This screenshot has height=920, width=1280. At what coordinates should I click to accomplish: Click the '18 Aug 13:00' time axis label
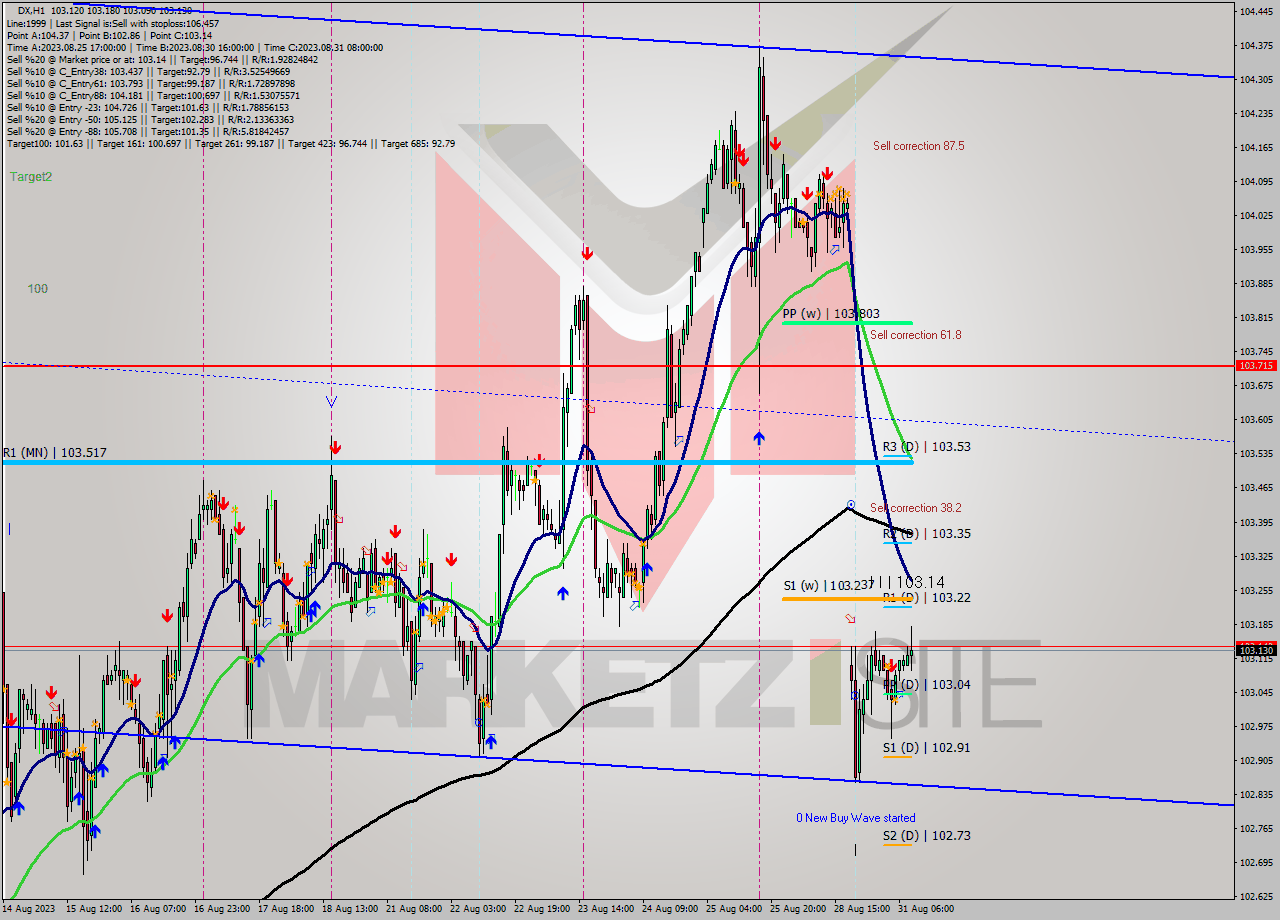click(x=350, y=909)
